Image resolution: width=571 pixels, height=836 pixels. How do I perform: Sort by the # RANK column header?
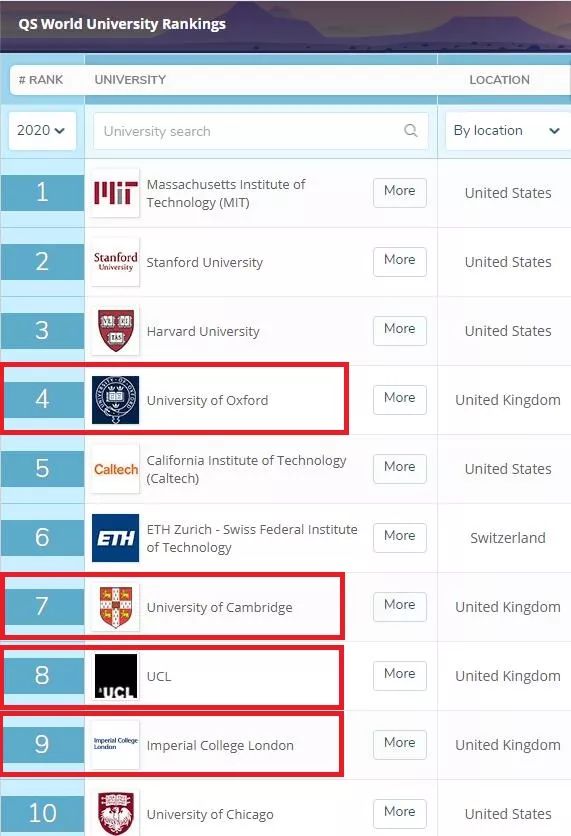[x=41, y=80]
